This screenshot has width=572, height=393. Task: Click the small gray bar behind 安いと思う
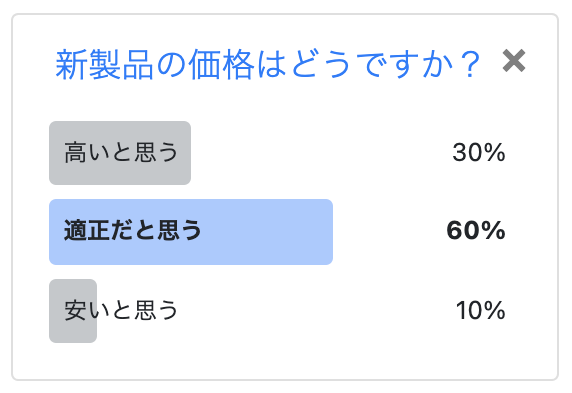[73, 311]
